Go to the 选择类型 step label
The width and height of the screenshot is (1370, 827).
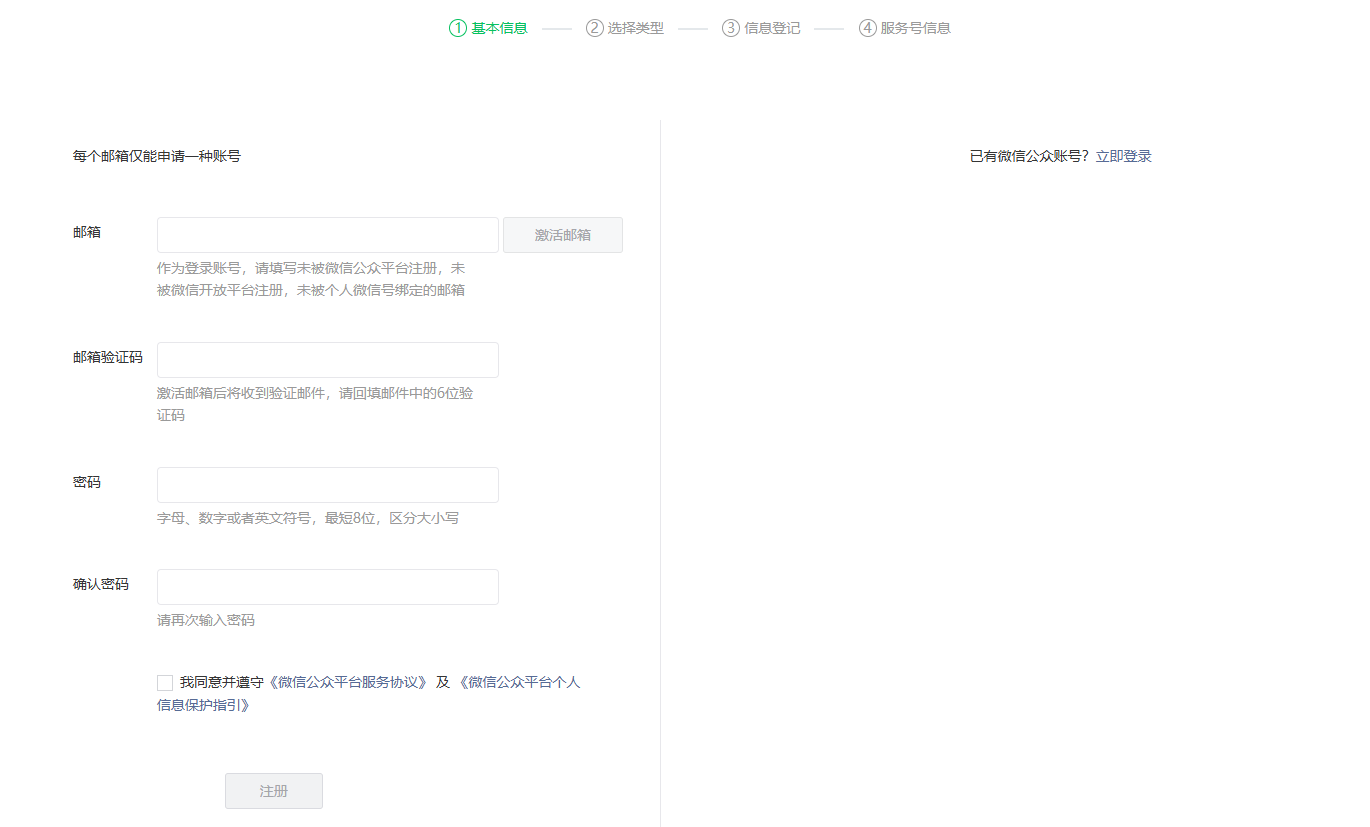636,28
